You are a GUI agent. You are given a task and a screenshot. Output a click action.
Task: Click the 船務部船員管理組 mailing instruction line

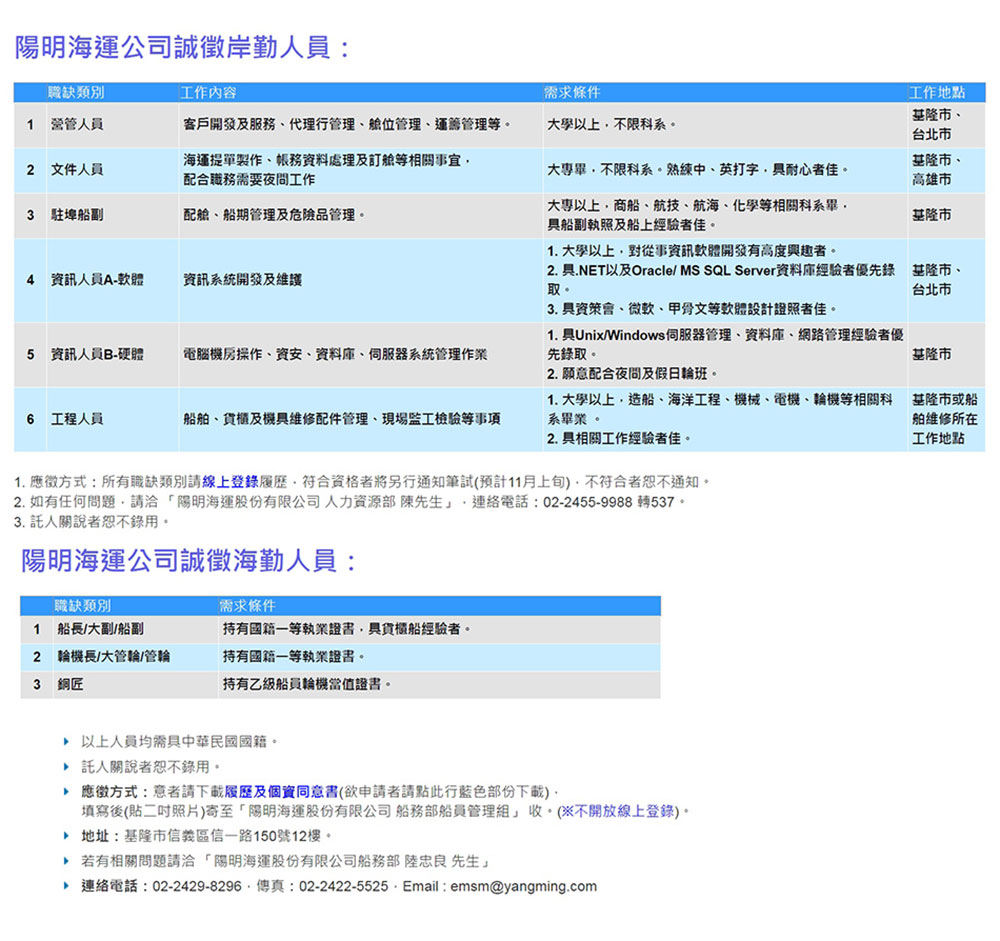[x=385, y=811]
